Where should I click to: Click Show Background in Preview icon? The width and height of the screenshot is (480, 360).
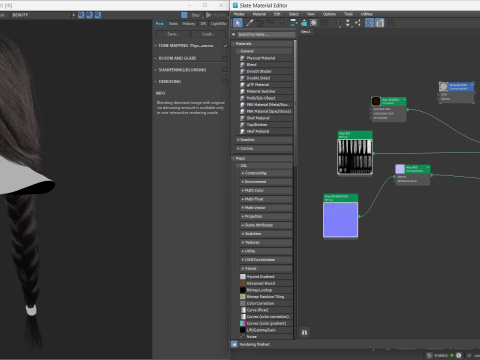point(324,23)
